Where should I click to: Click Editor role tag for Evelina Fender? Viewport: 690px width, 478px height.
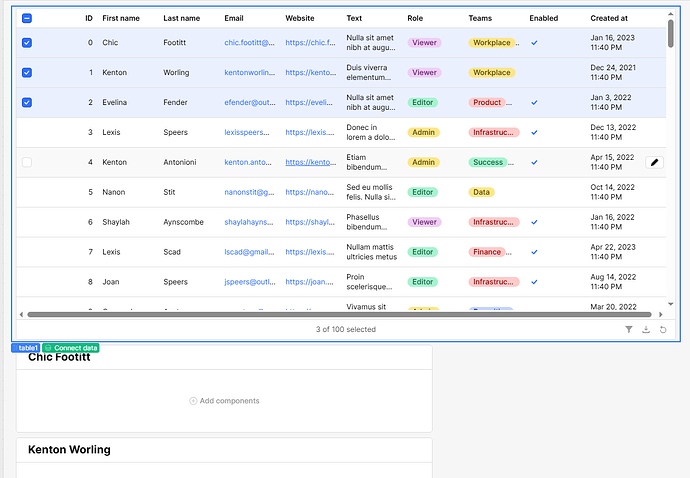(x=422, y=103)
